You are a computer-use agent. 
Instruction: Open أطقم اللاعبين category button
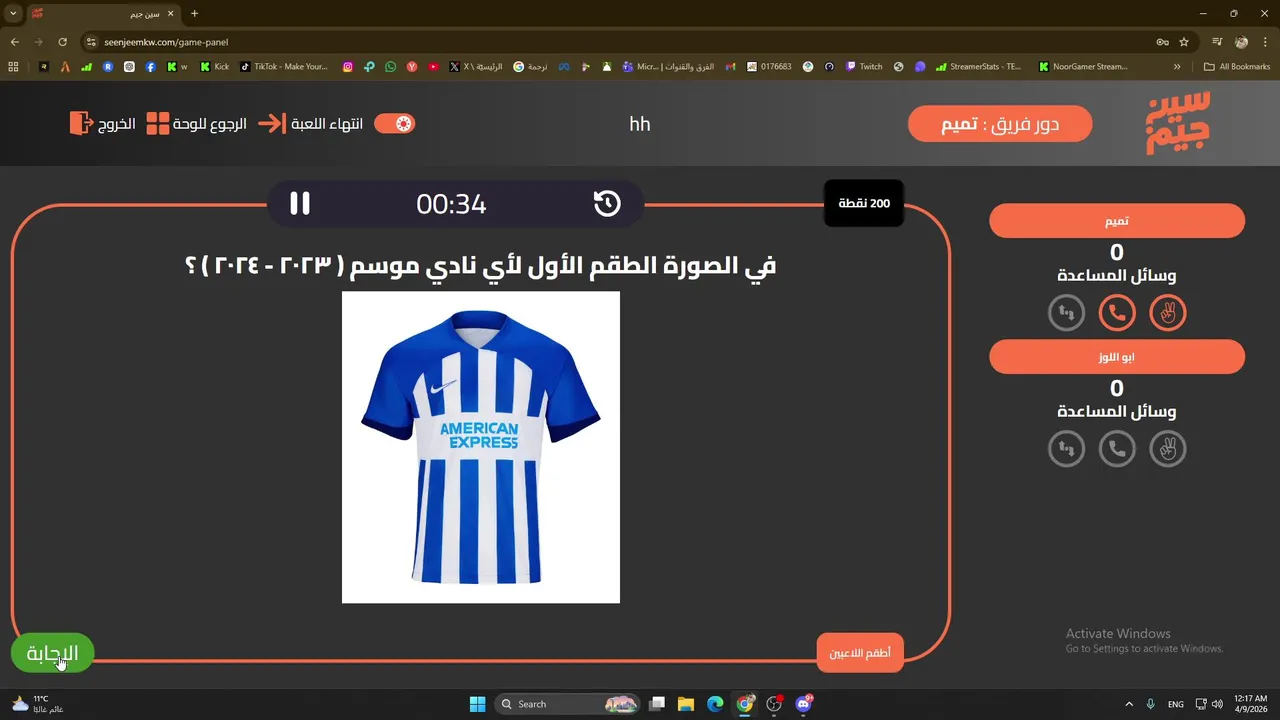(x=860, y=653)
